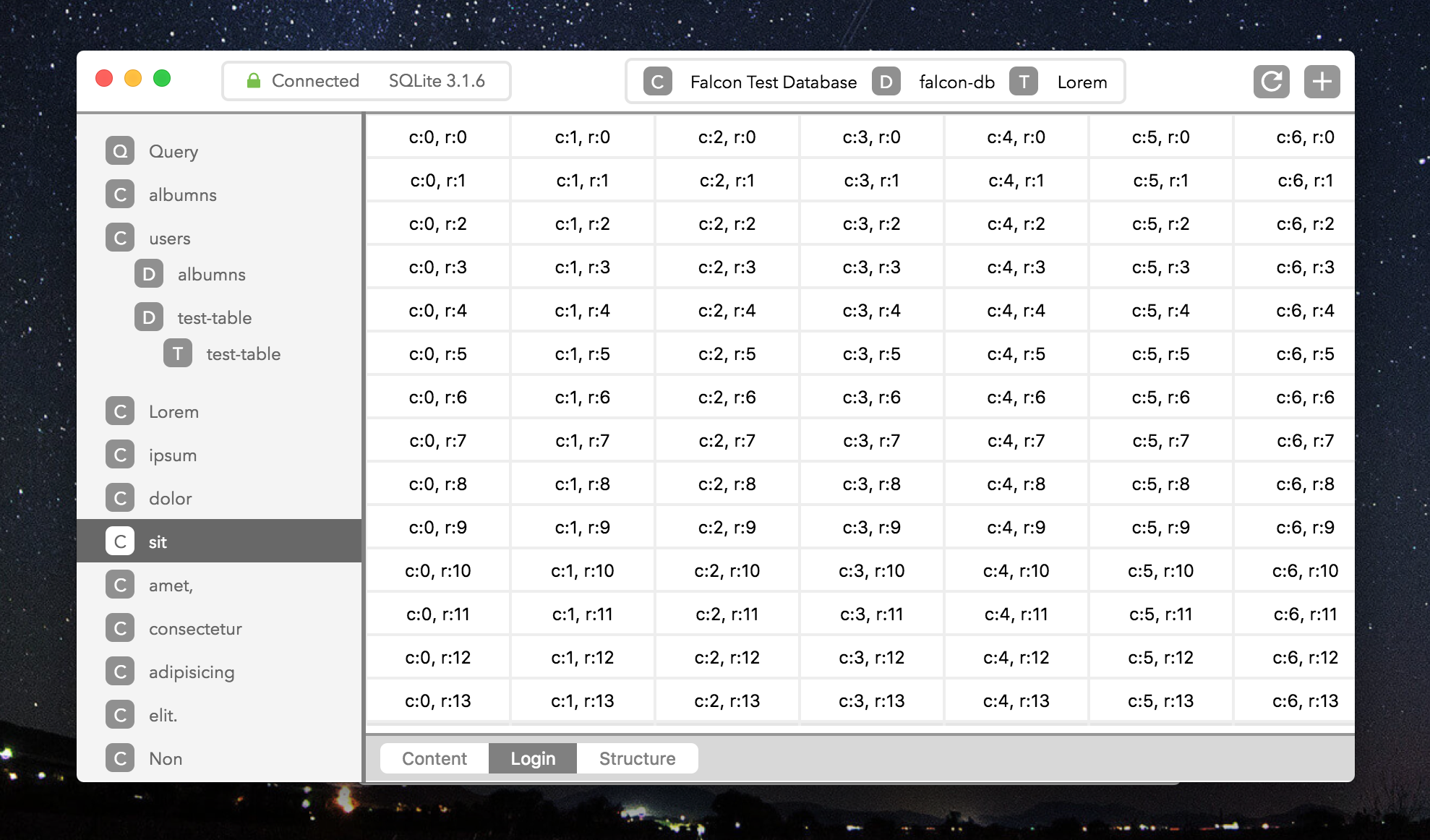Click the D icon beside falcon-db breadcrumb
This screenshot has height=840, width=1430.
(886, 82)
